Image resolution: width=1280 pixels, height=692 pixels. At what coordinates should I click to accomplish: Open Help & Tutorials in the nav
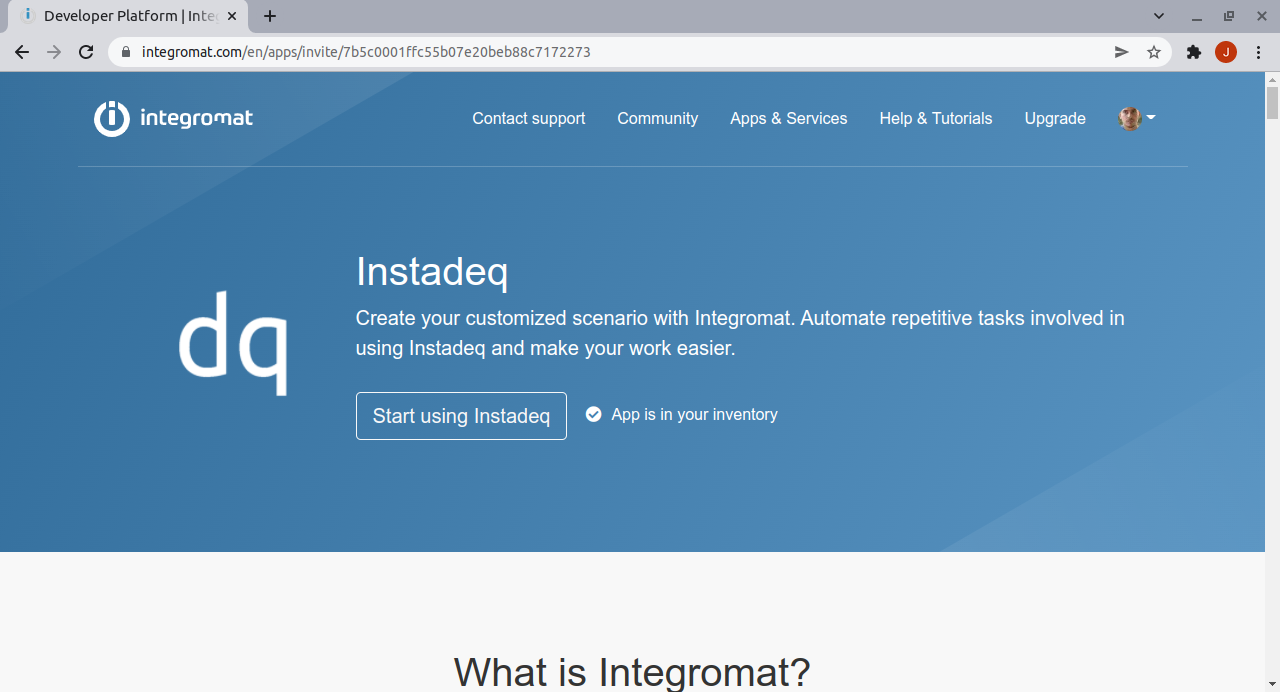click(x=936, y=118)
